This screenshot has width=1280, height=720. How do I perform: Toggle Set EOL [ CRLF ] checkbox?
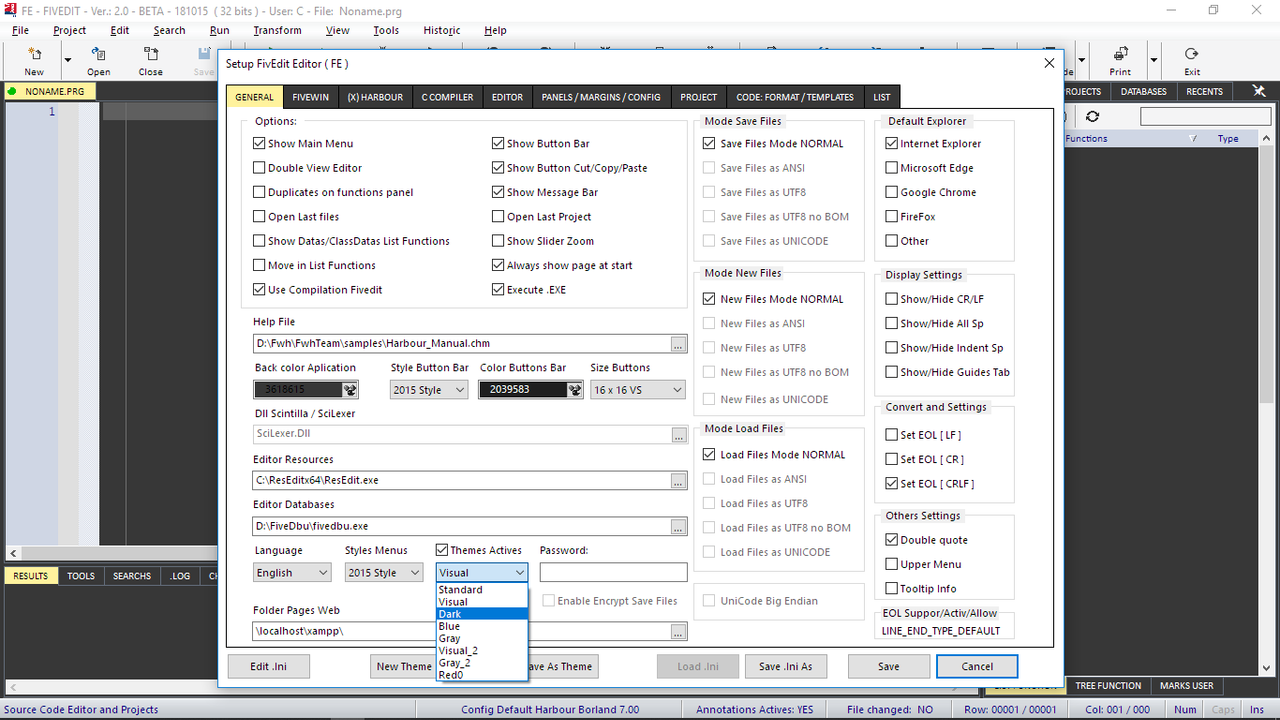tap(892, 484)
